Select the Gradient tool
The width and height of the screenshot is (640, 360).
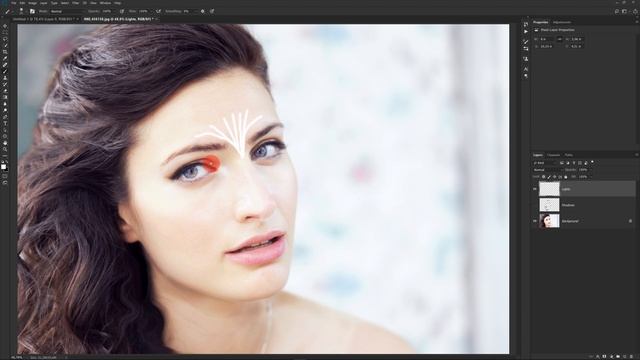coord(5,97)
